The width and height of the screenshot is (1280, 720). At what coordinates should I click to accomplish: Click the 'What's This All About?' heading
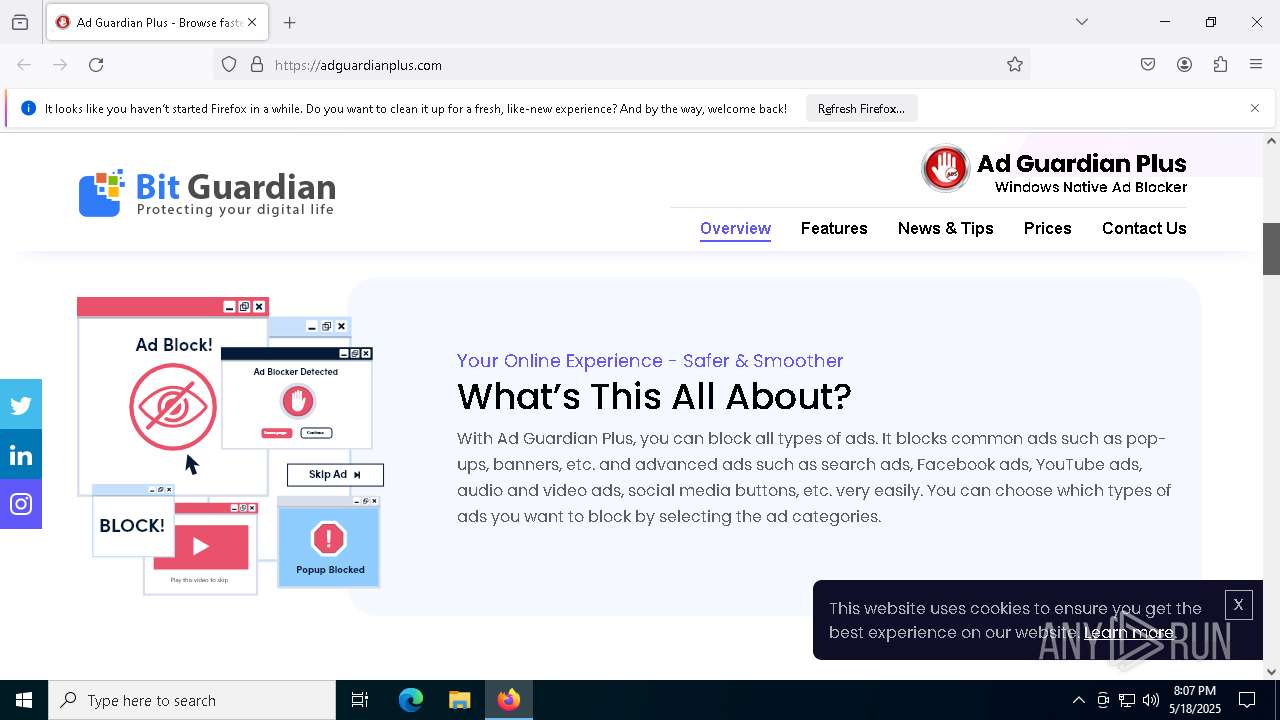click(x=654, y=397)
